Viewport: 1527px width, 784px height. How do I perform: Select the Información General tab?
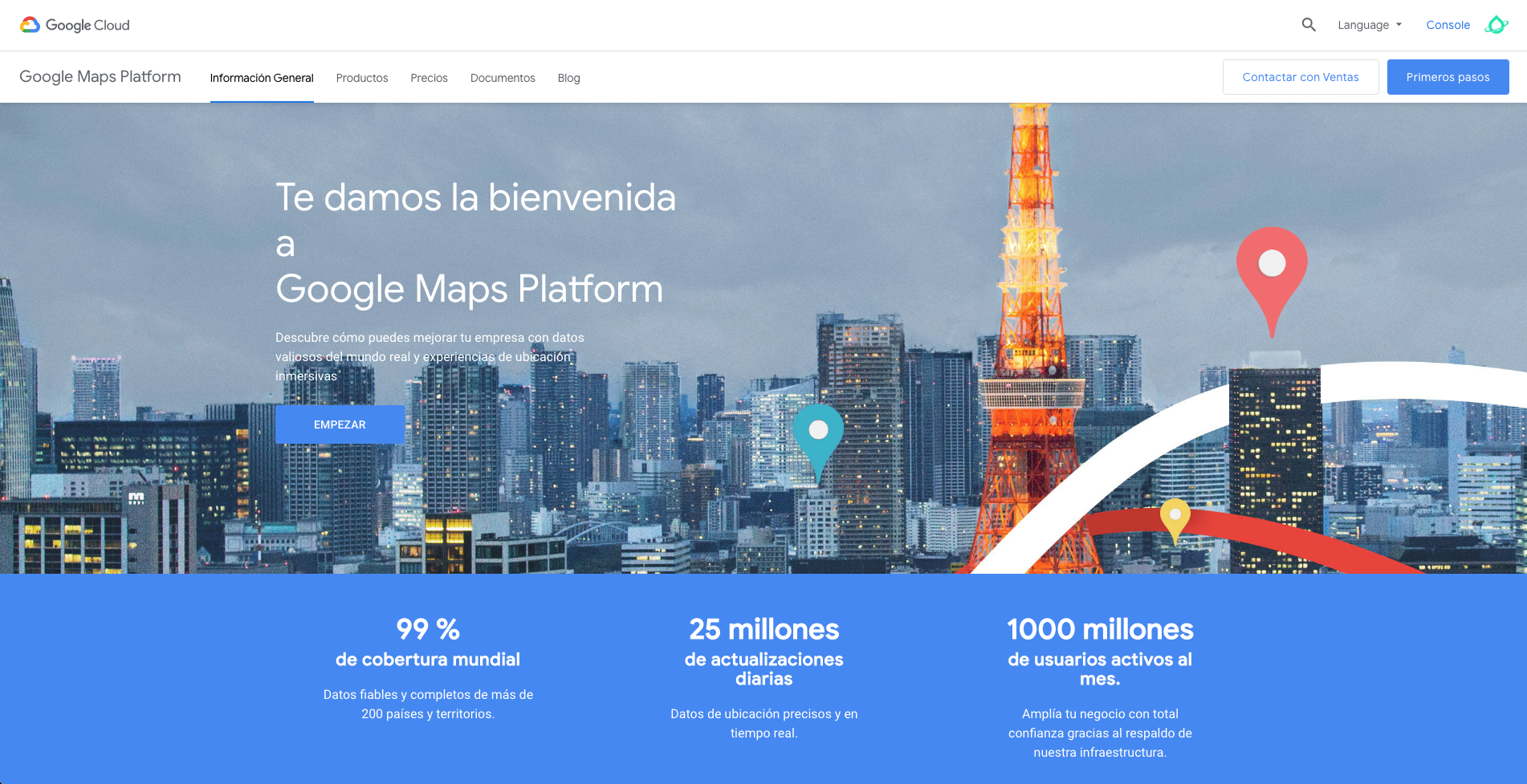pos(262,78)
